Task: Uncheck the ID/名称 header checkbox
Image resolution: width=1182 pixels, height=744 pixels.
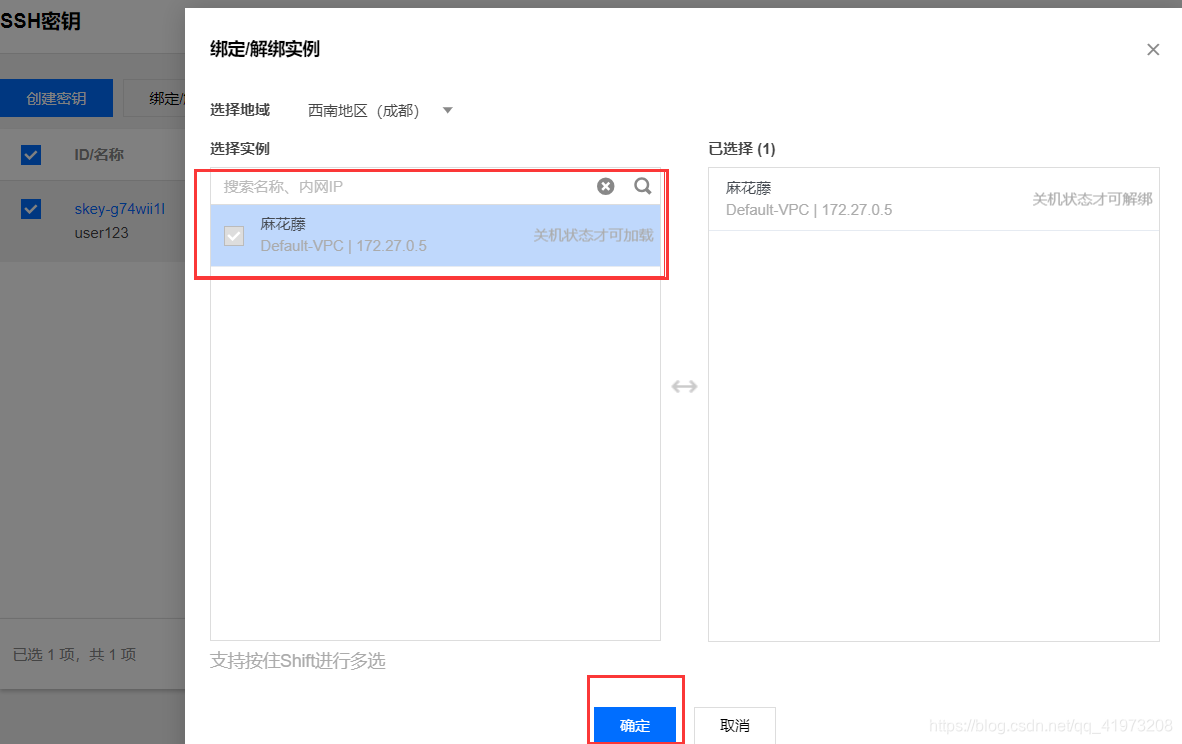Action: coord(31,155)
